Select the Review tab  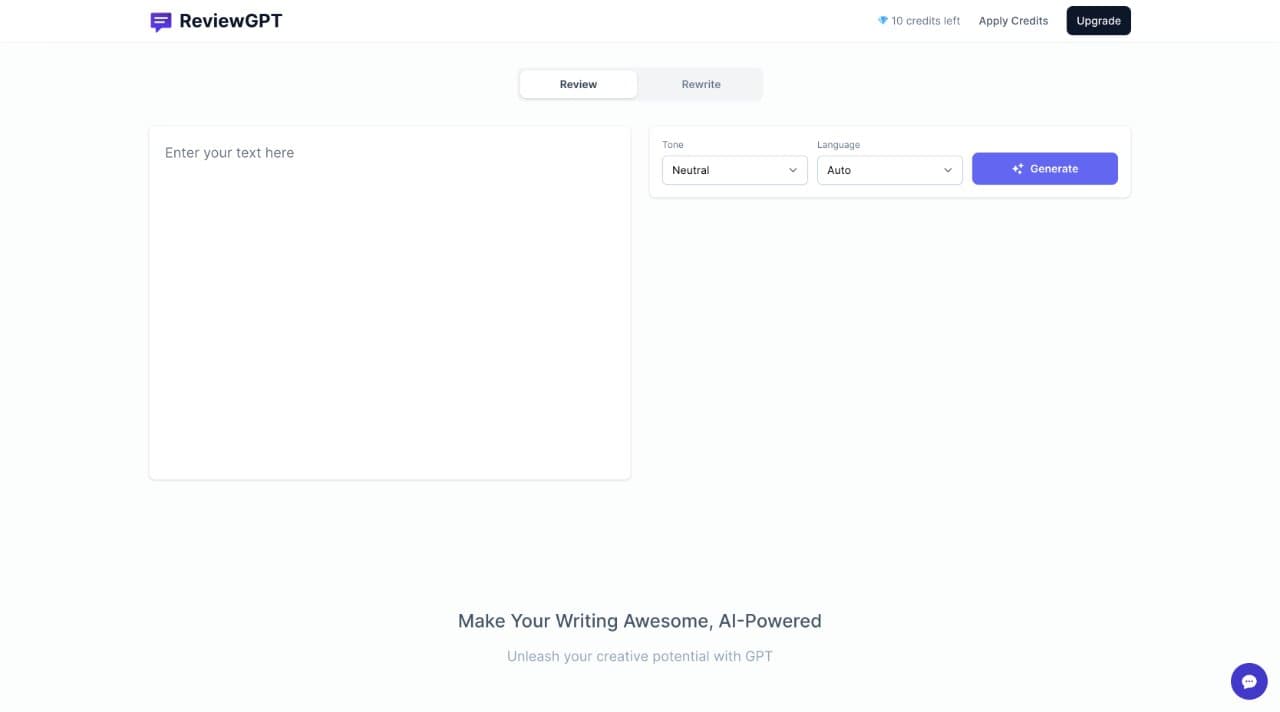(x=578, y=84)
